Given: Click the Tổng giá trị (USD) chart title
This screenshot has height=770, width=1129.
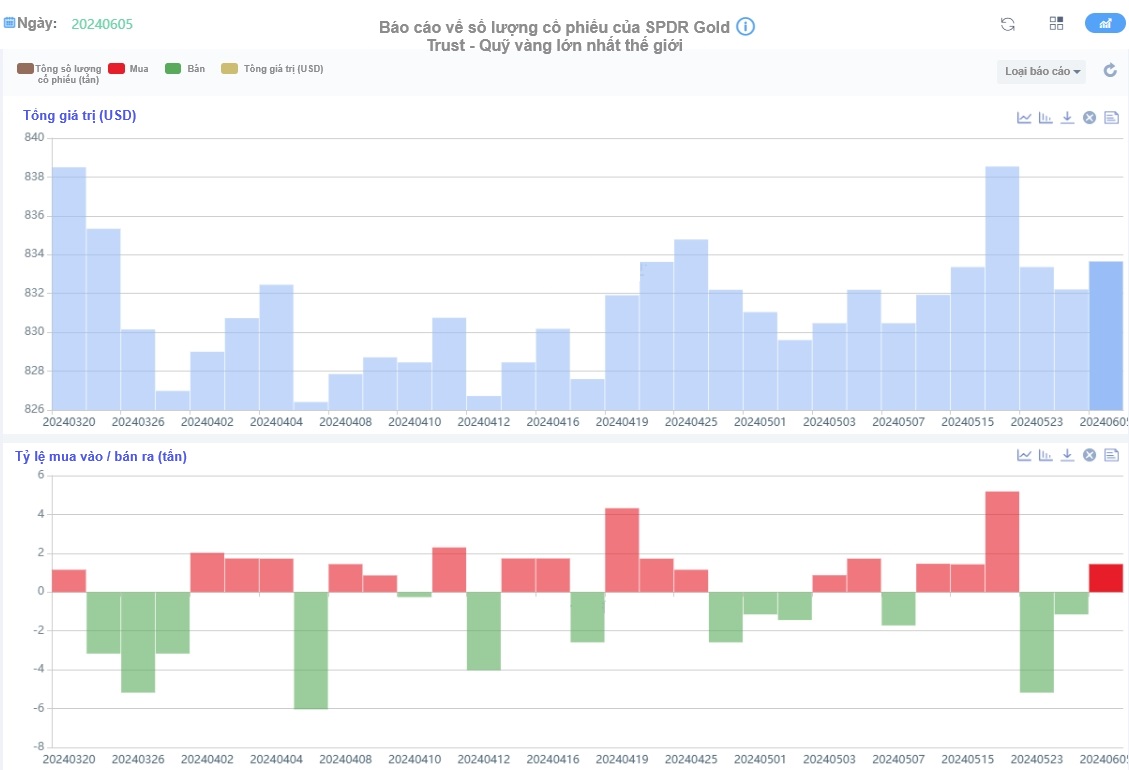Looking at the screenshot, I should coord(79,115).
